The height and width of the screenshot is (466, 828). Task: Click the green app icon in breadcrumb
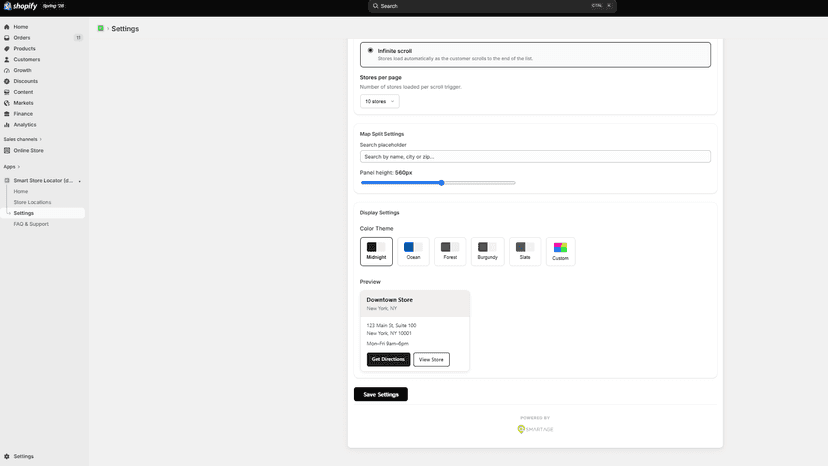pos(100,29)
